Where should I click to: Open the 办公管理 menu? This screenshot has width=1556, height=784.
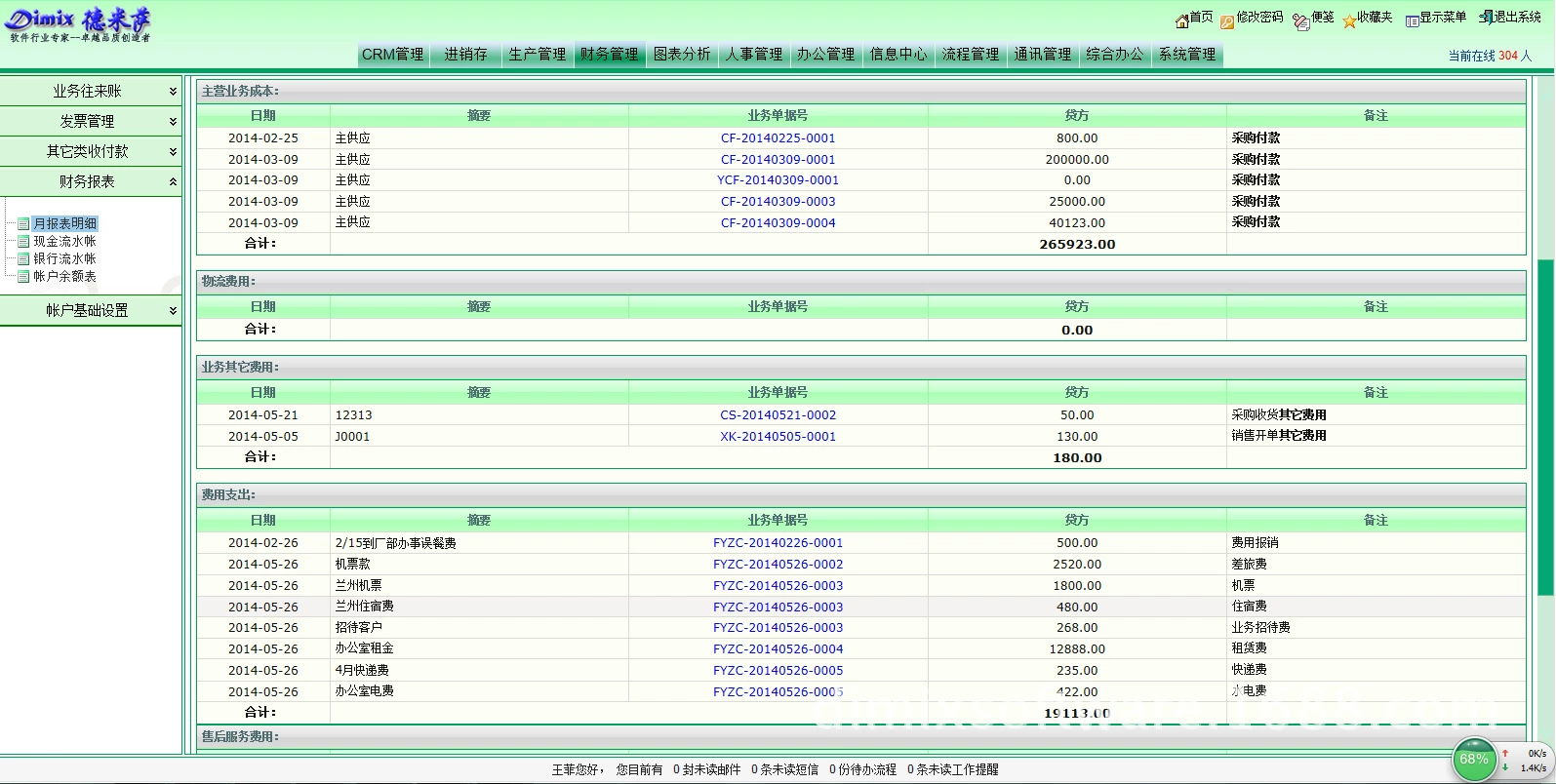click(826, 55)
